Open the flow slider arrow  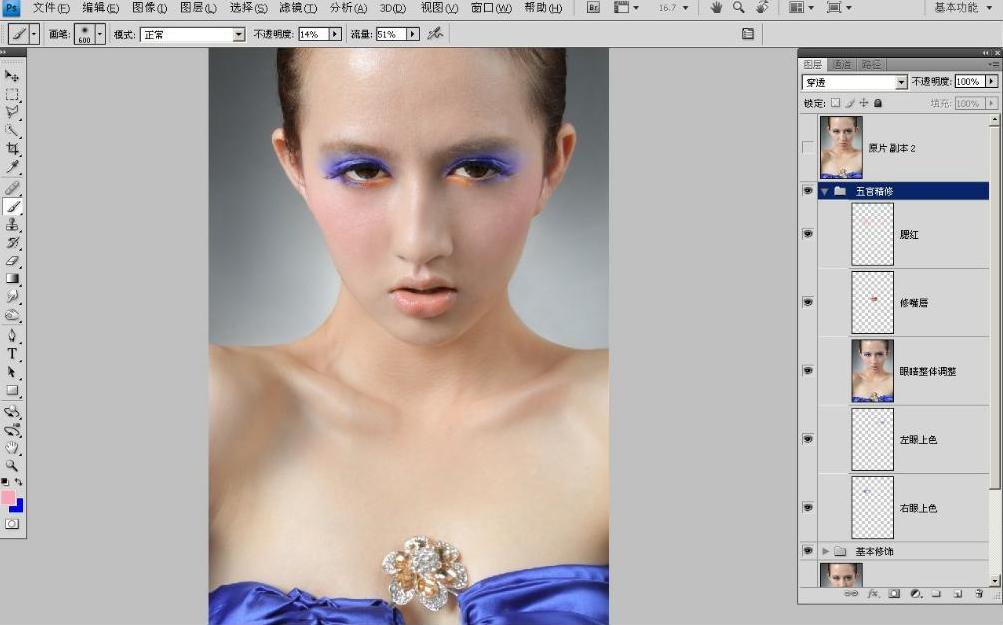coord(413,35)
